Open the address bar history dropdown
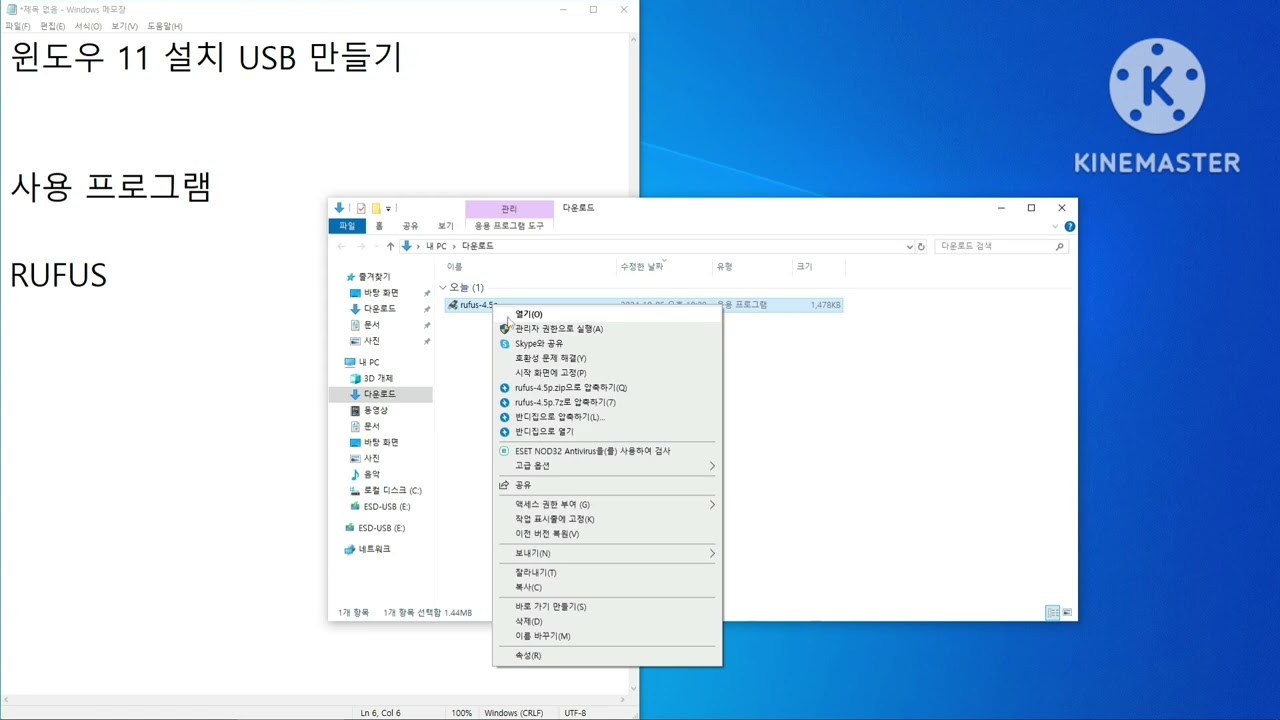Screen dimensions: 1280x720 pyautogui.click(x=909, y=246)
